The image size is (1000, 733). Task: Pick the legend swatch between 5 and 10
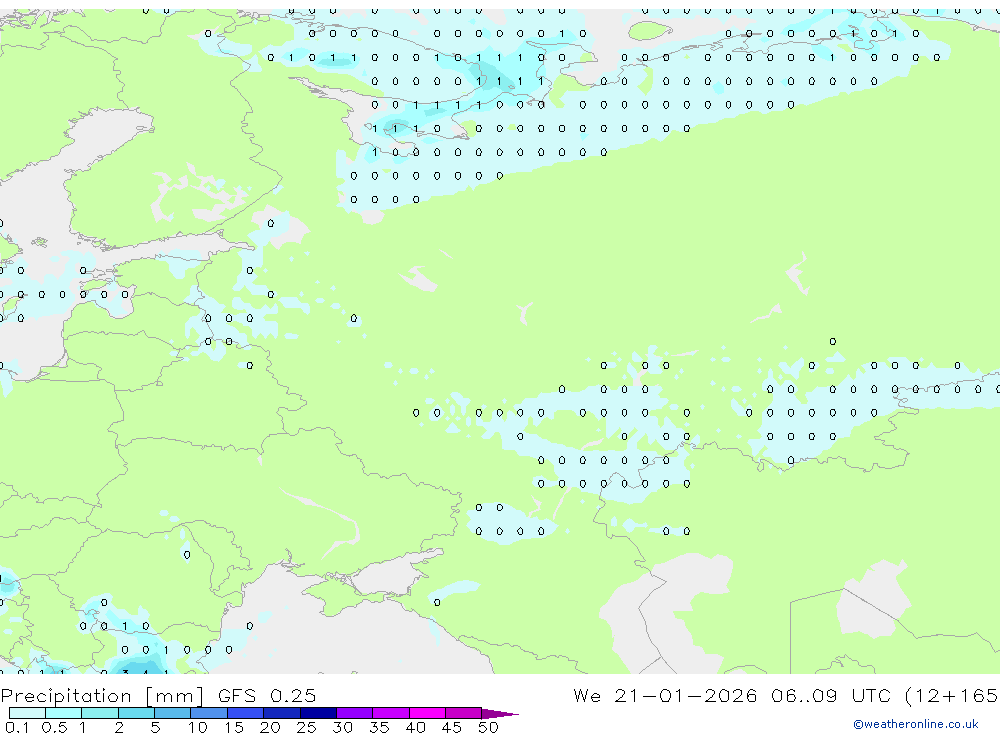(173, 713)
